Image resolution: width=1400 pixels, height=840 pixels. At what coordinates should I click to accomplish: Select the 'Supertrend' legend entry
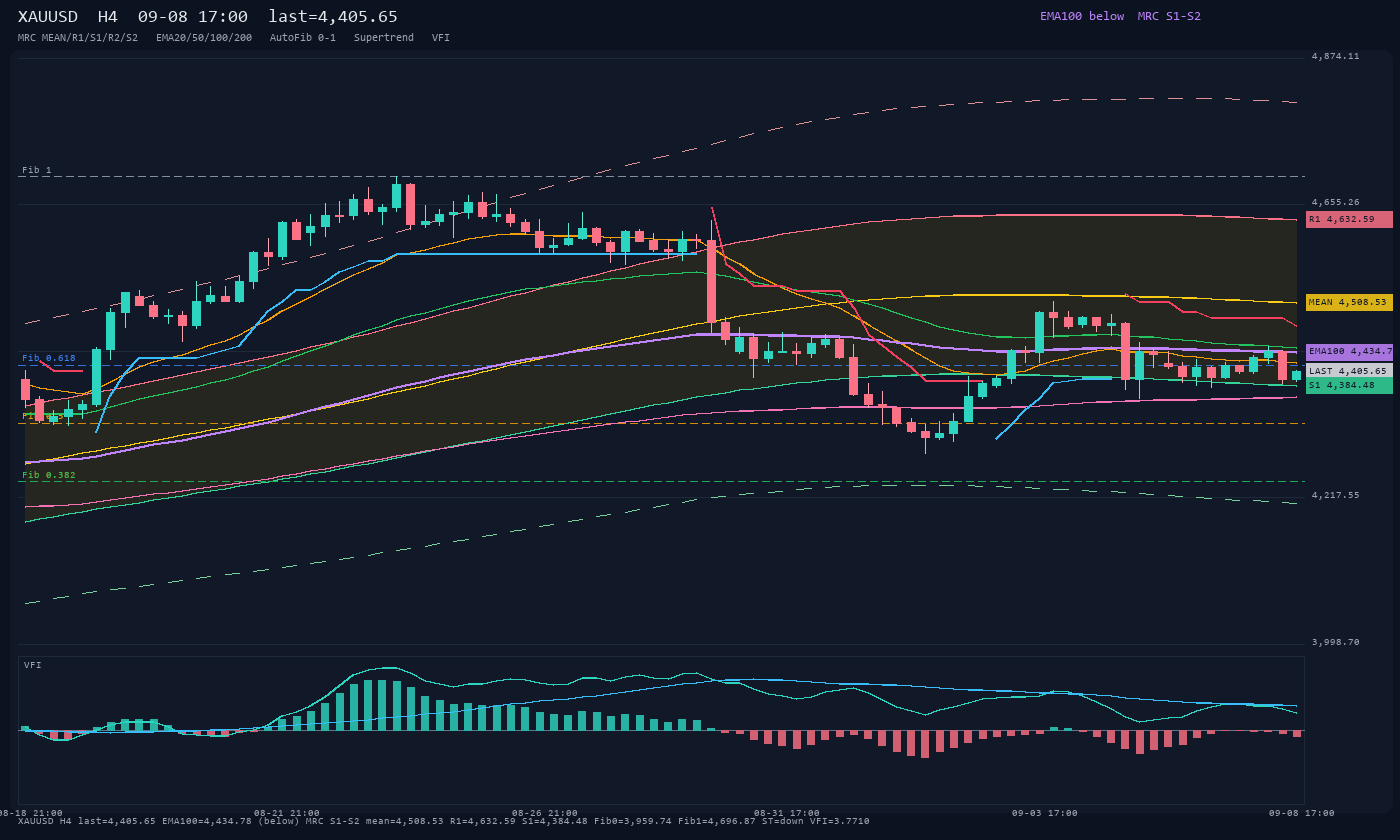click(384, 38)
